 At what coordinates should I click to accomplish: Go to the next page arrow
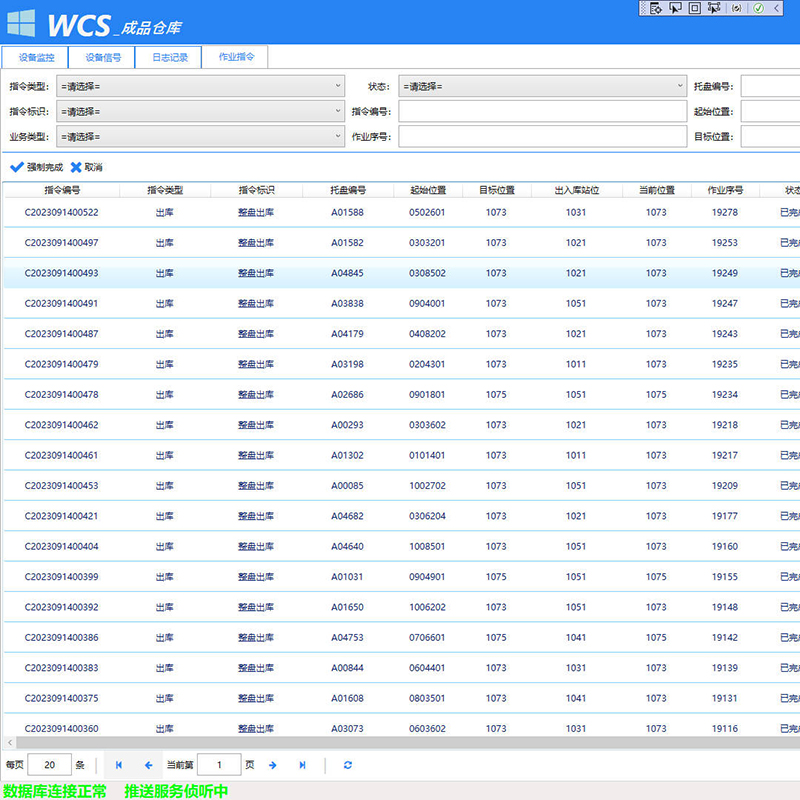[x=272, y=765]
